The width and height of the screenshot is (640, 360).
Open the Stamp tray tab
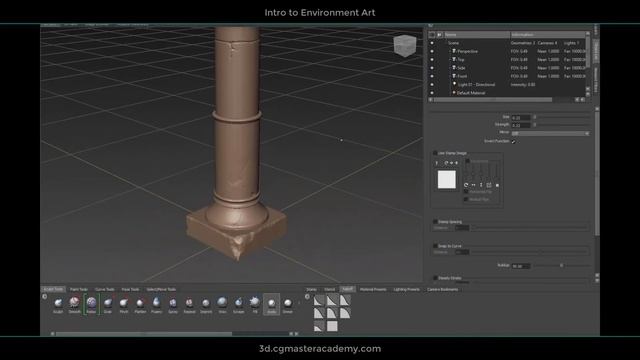tap(311, 289)
